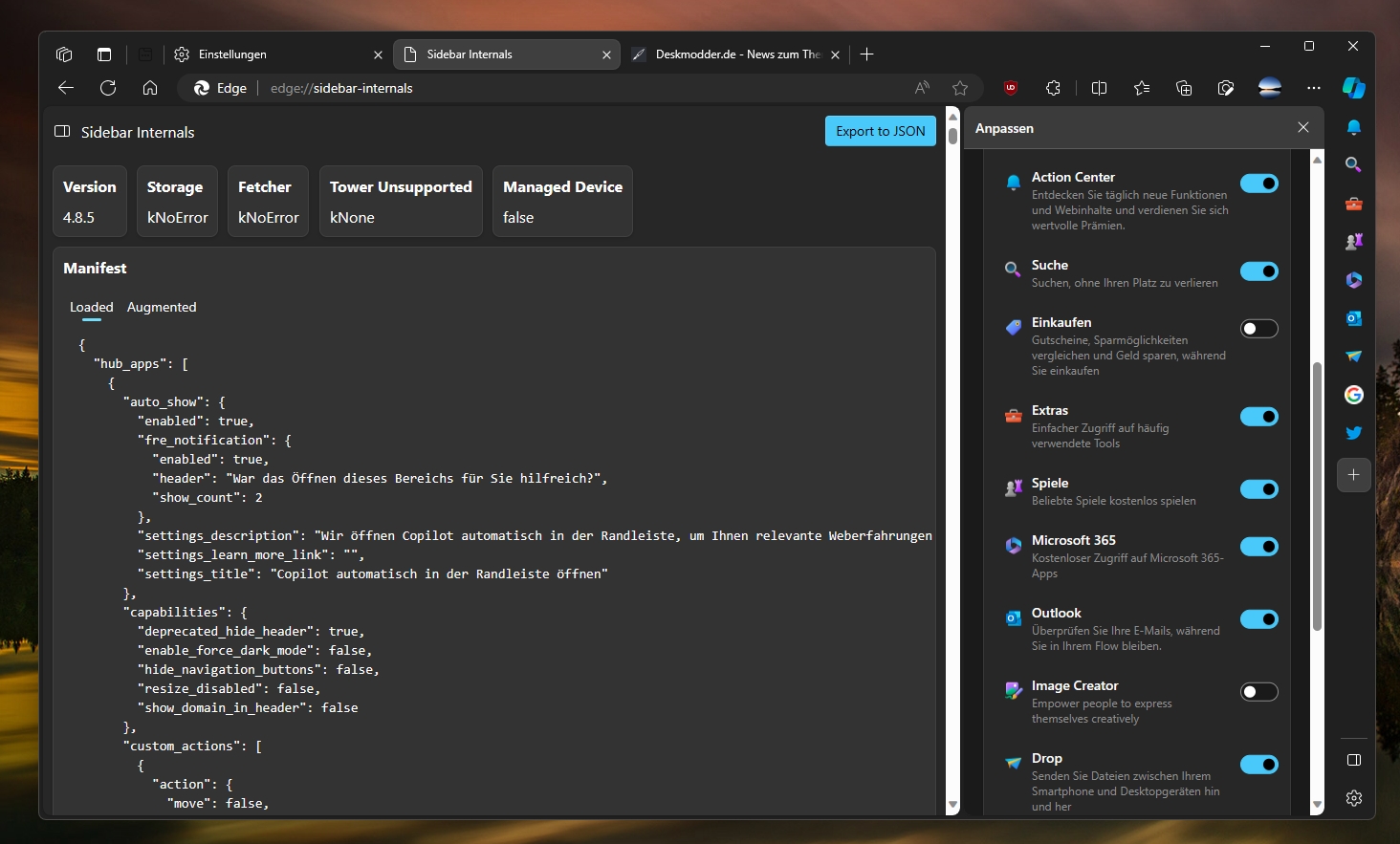Screen dimensions: 1400x844
Task: Close the Einstellungen tab
Action: pyautogui.click(x=378, y=55)
